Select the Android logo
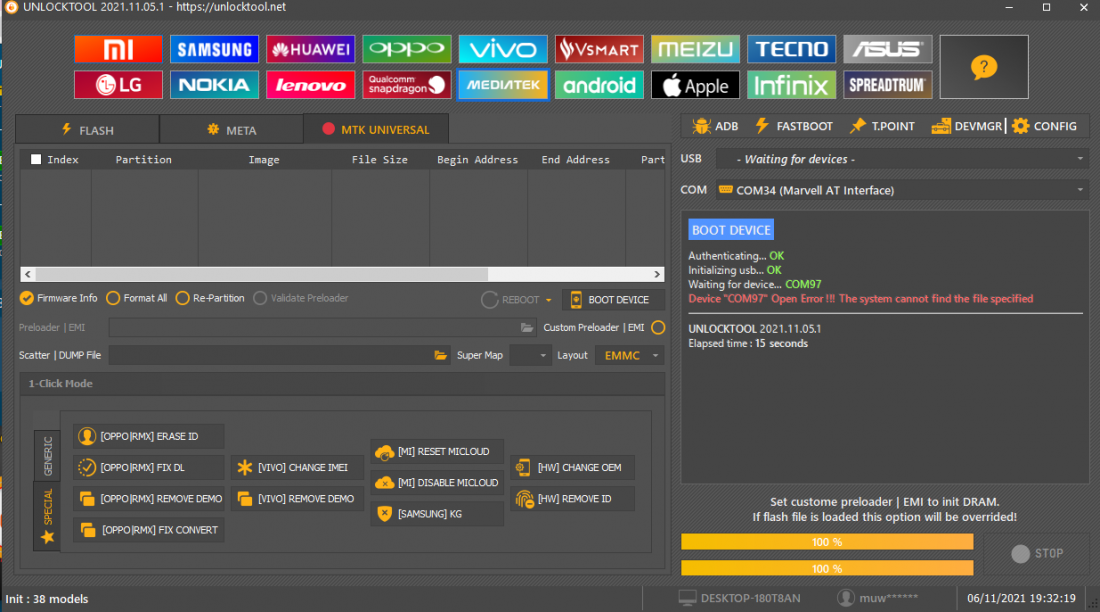Viewport: 1100px width, 612px height. [x=599, y=85]
